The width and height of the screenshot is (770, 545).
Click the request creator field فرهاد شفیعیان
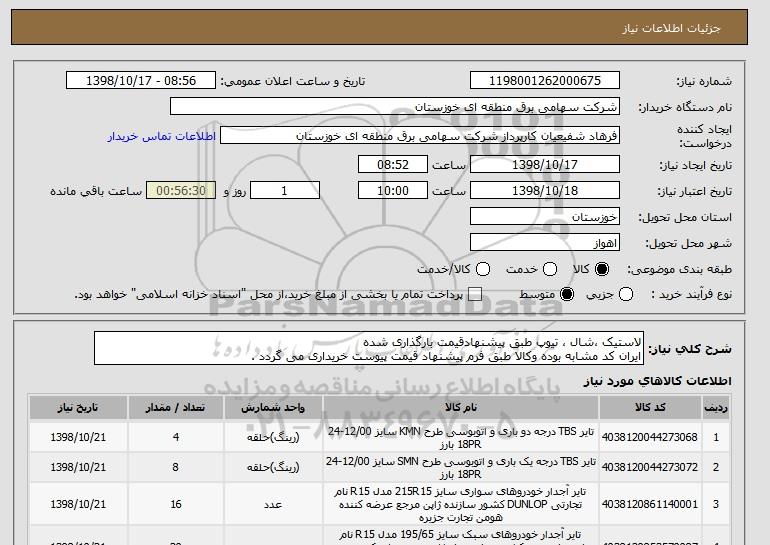[420, 136]
